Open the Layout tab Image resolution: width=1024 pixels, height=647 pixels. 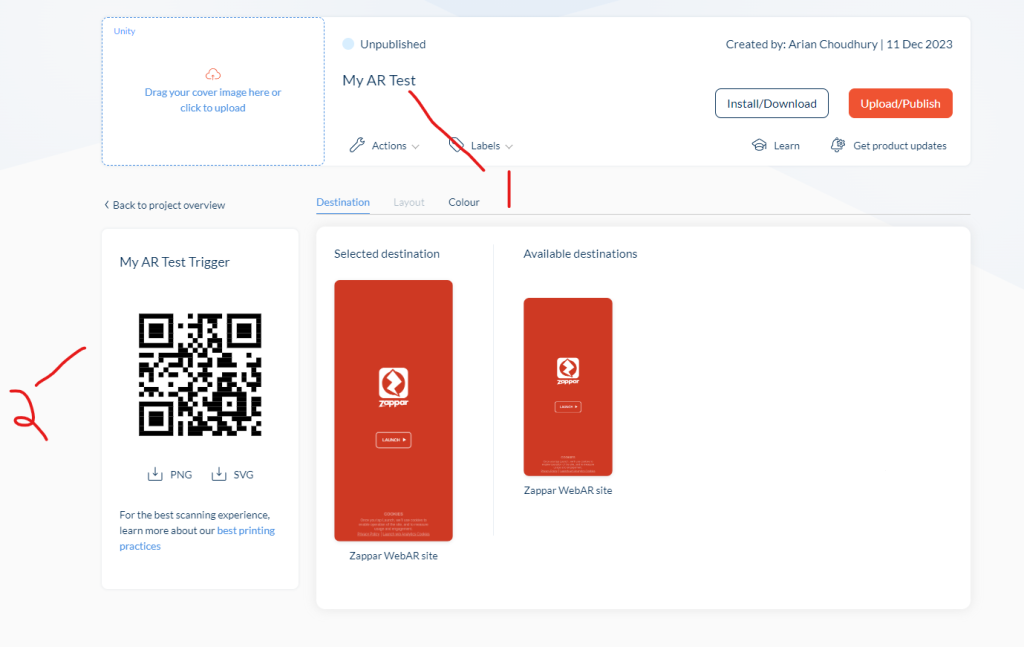click(x=409, y=202)
